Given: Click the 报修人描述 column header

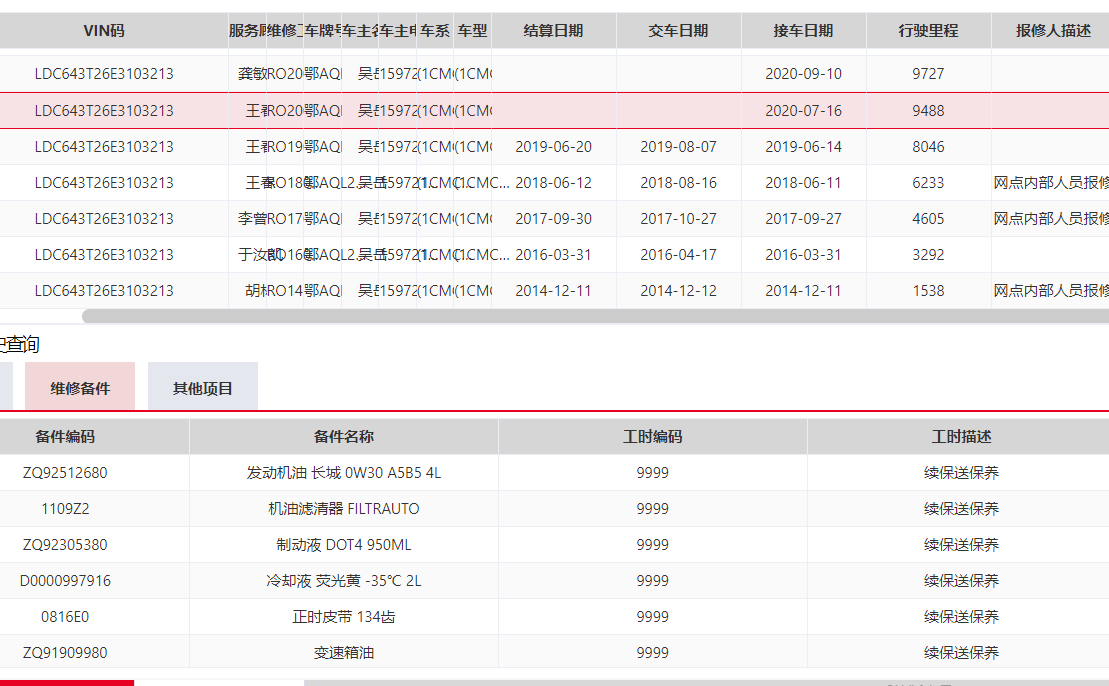Looking at the screenshot, I should pos(1052,30).
